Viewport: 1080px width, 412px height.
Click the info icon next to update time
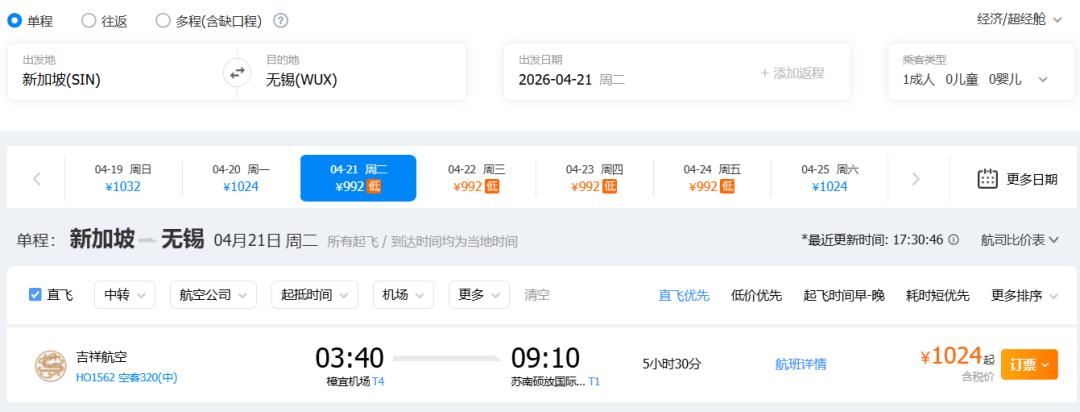(953, 240)
